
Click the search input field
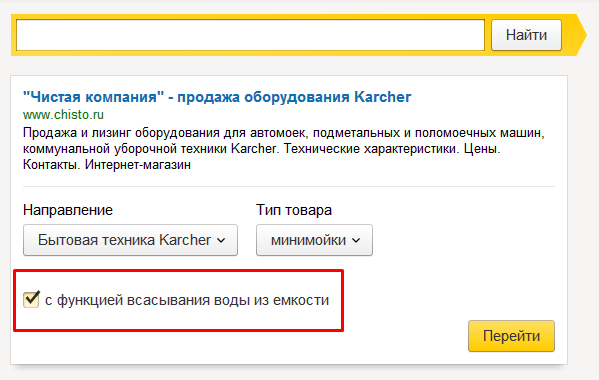250,35
